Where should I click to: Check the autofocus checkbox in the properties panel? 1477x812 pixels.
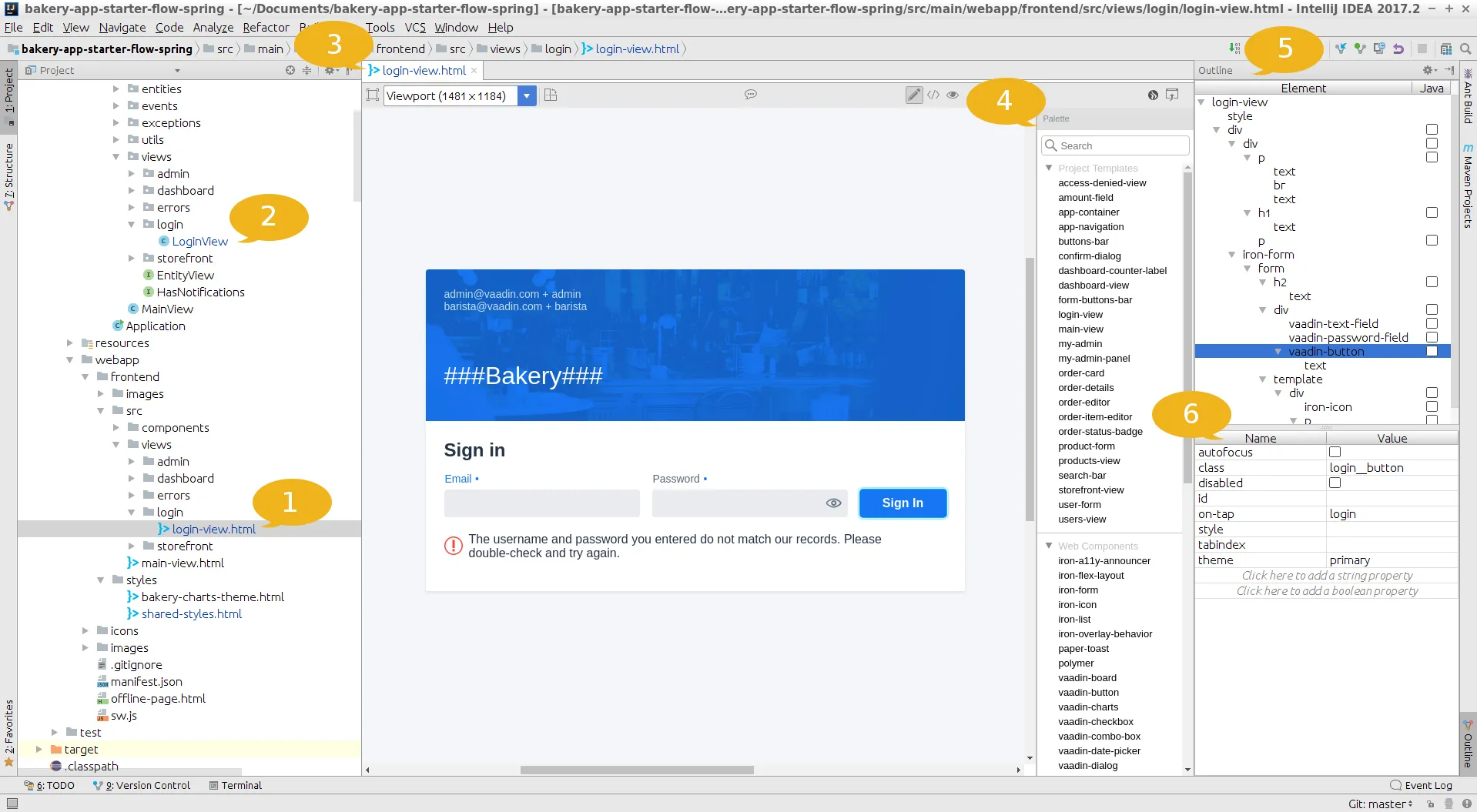pos(1335,452)
